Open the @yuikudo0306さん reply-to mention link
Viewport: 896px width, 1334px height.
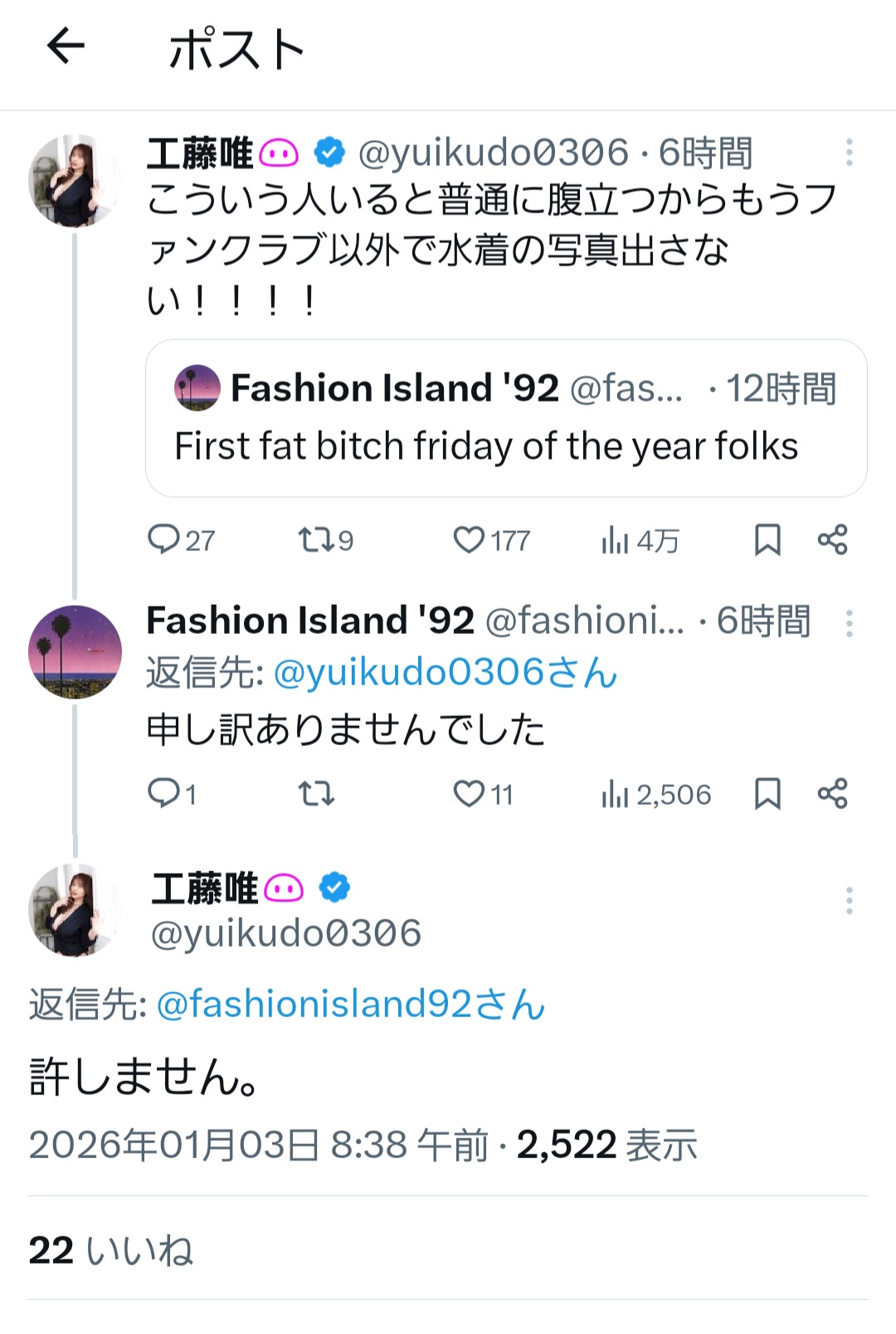446,673
